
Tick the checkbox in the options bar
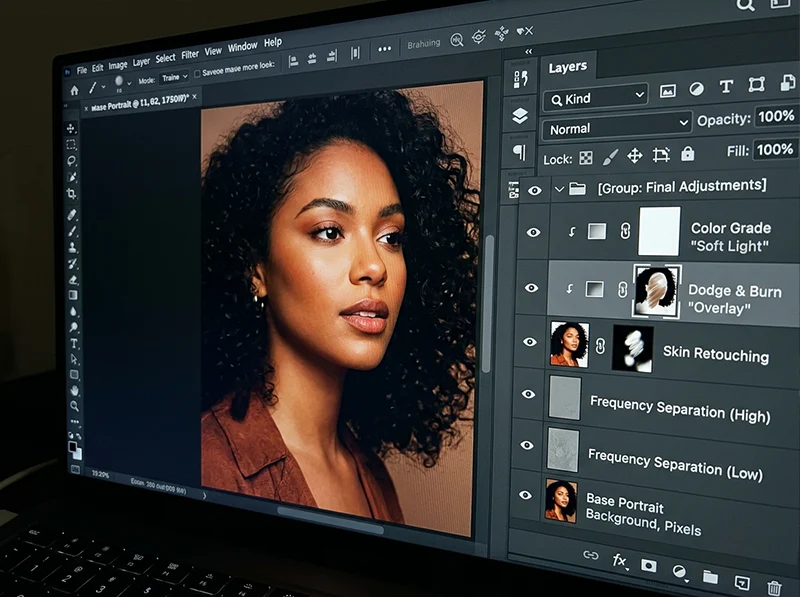pyautogui.click(x=197, y=73)
